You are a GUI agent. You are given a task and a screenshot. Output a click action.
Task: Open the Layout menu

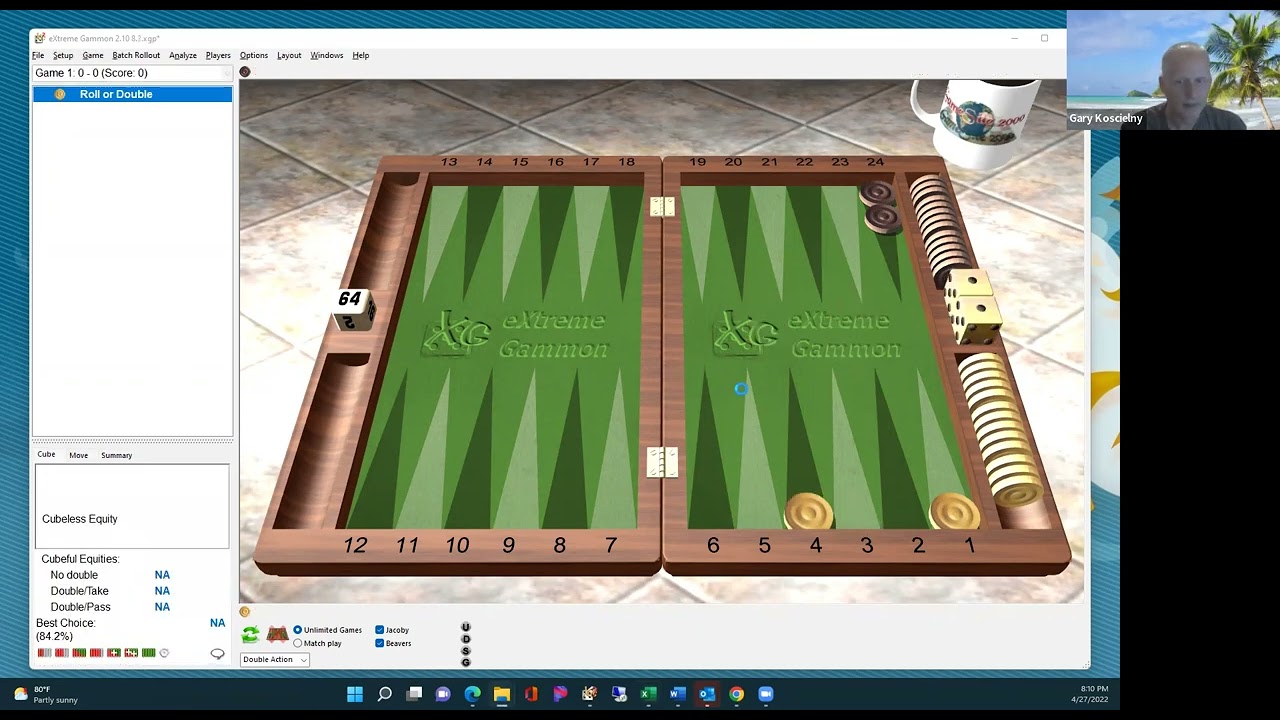289,55
